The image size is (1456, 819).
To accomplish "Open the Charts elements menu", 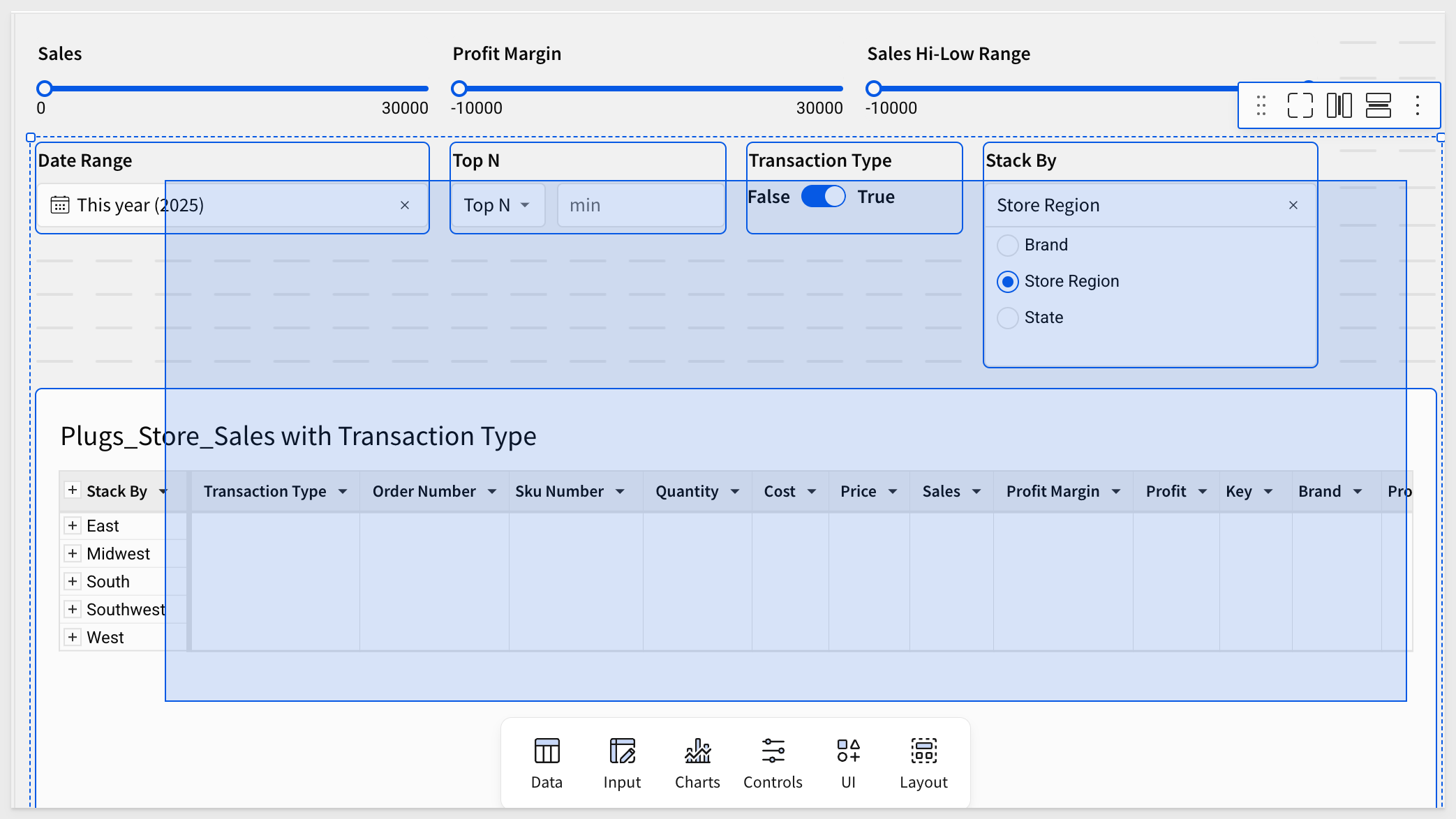I will 697,763.
